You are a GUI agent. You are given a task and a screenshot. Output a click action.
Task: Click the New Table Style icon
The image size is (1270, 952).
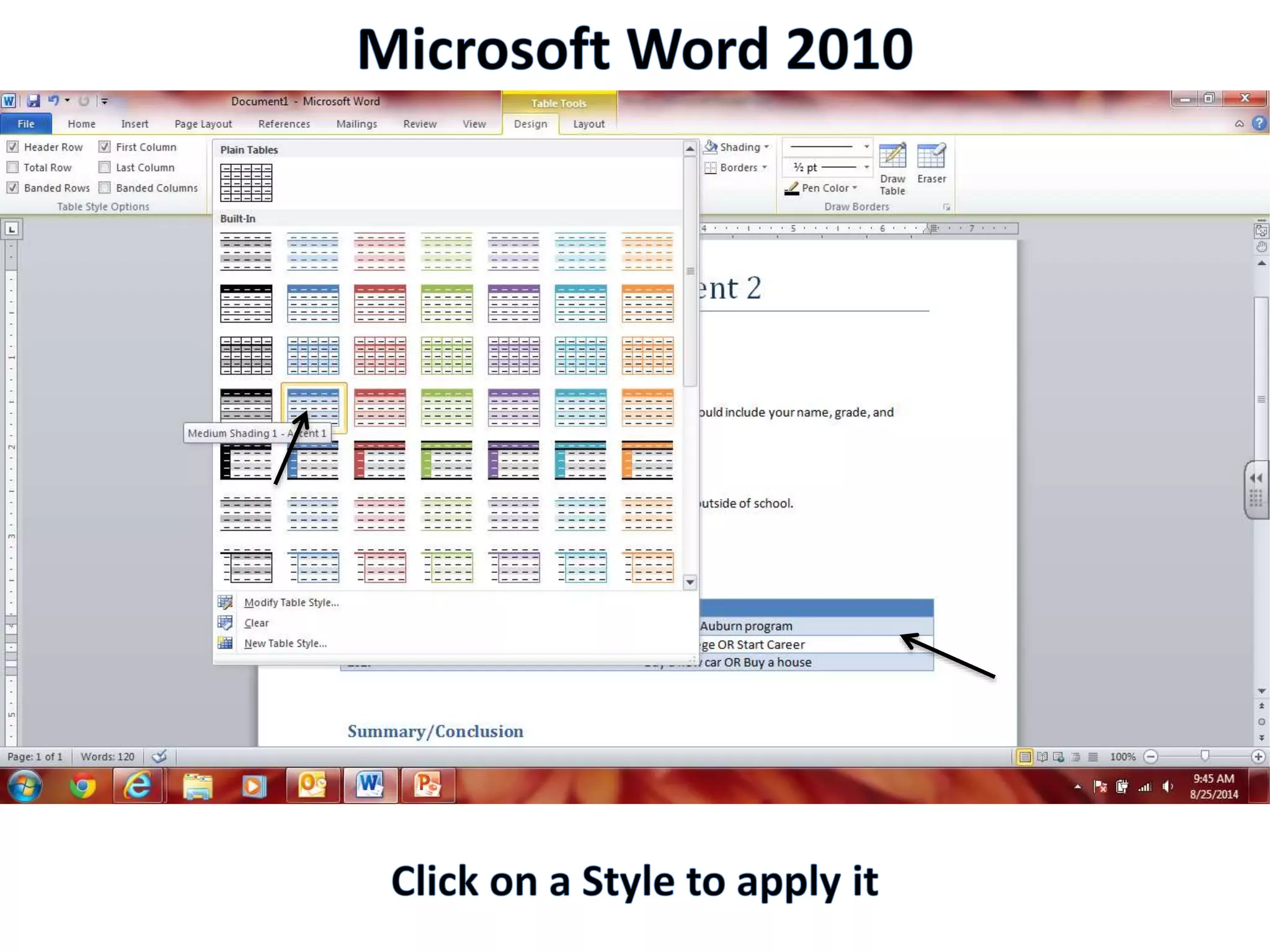click(225, 643)
